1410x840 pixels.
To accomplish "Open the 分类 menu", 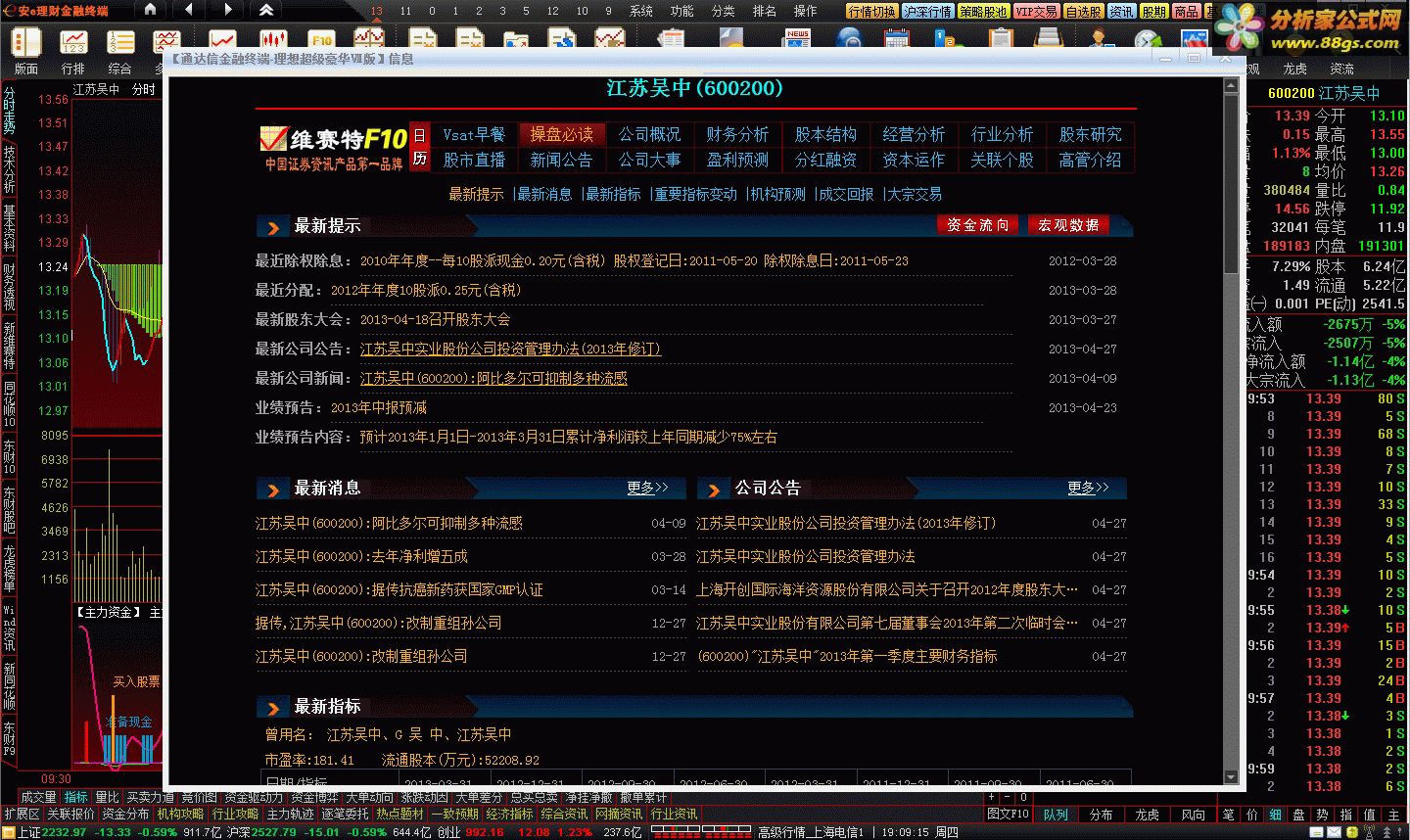I will point(724,11).
